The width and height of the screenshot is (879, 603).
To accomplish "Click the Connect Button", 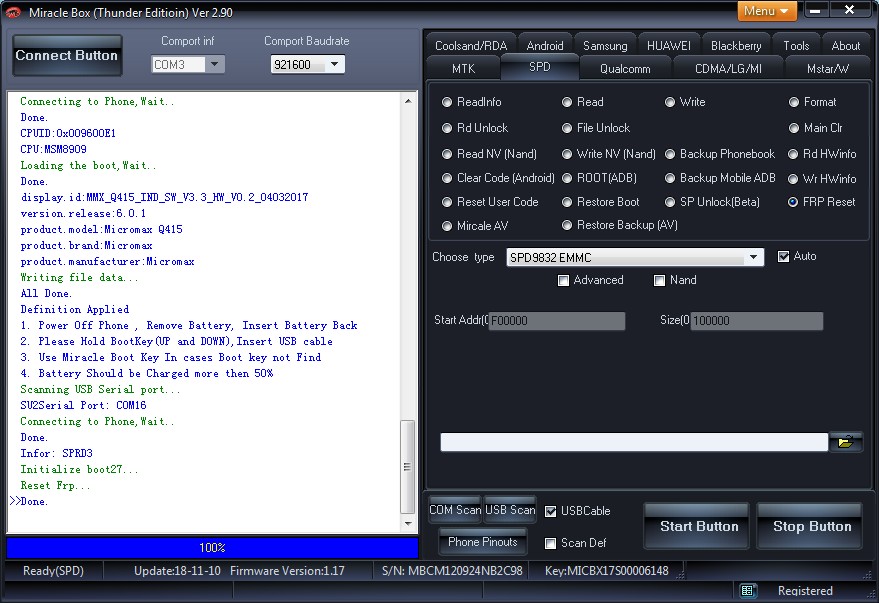I will pos(67,55).
